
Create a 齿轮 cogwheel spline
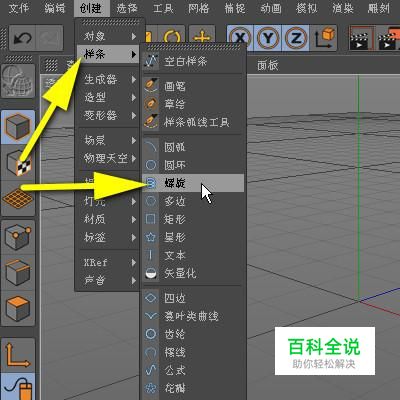193,334
